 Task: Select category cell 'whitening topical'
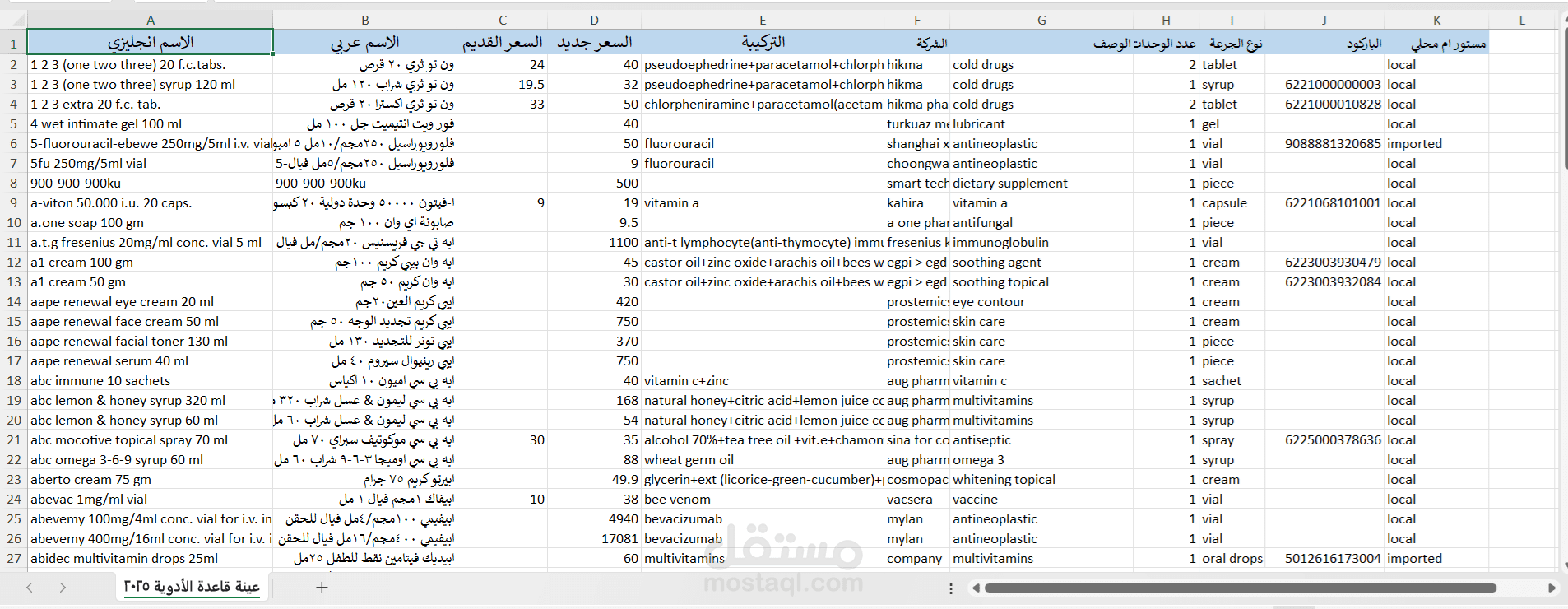click(x=1041, y=479)
